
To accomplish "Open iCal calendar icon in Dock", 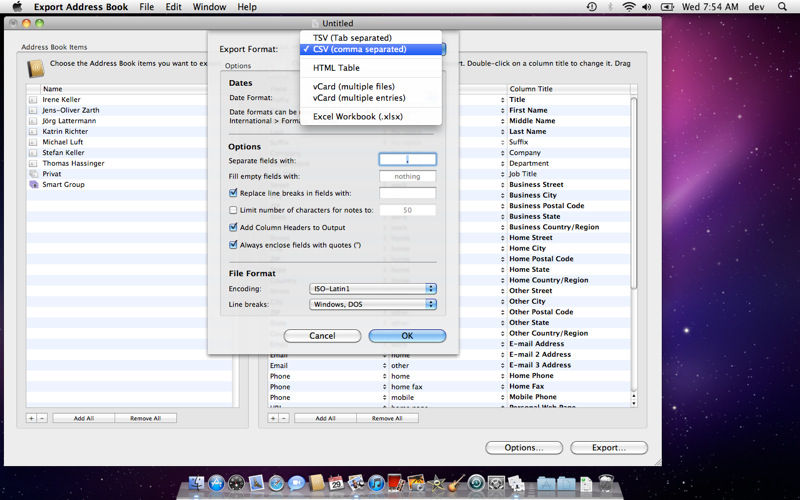I will pos(336,483).
